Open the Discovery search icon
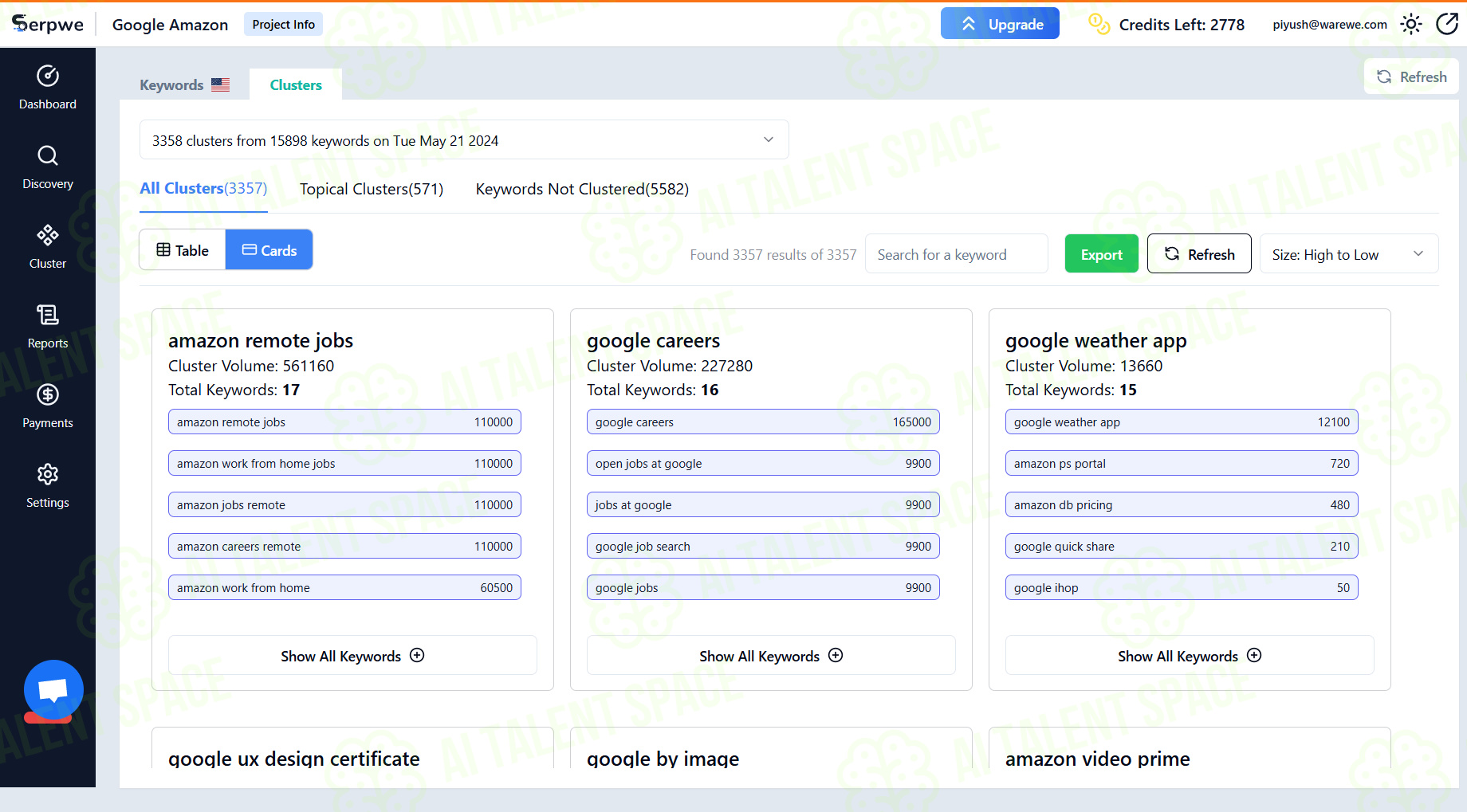This screenshot has width=1467, height=812. click(48, 155)
